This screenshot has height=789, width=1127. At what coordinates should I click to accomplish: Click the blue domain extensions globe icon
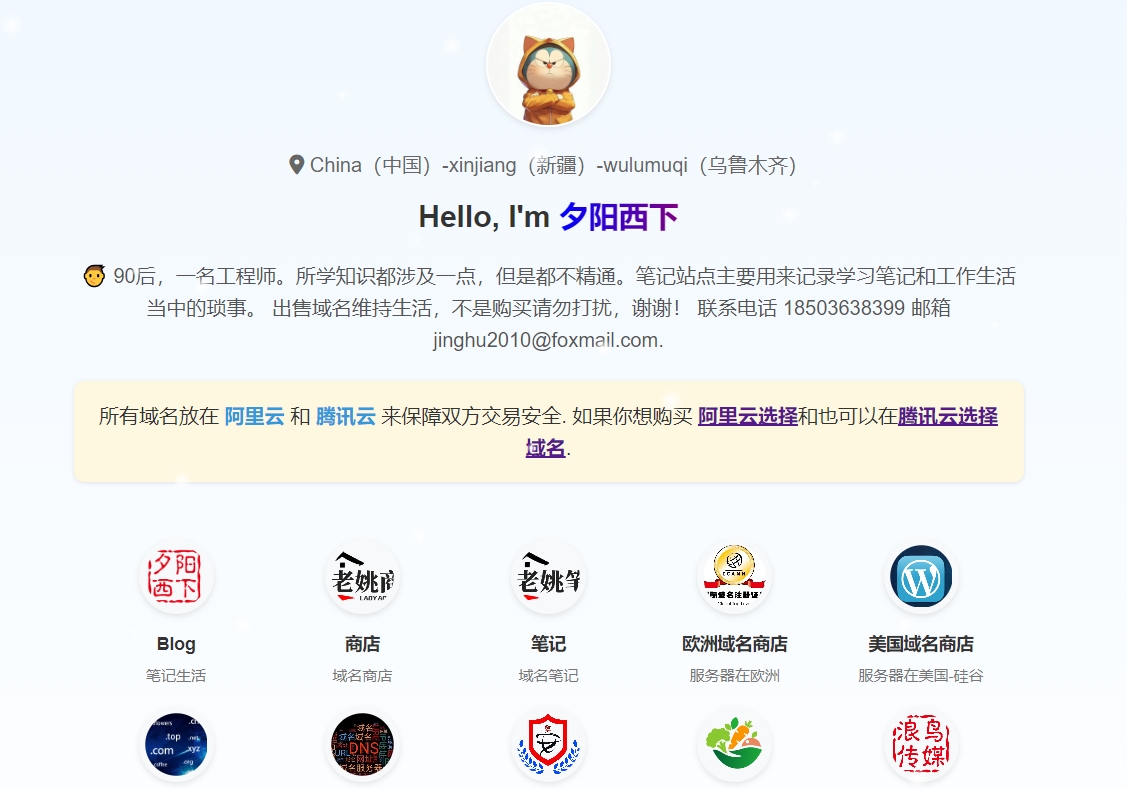tap(176, 746)
